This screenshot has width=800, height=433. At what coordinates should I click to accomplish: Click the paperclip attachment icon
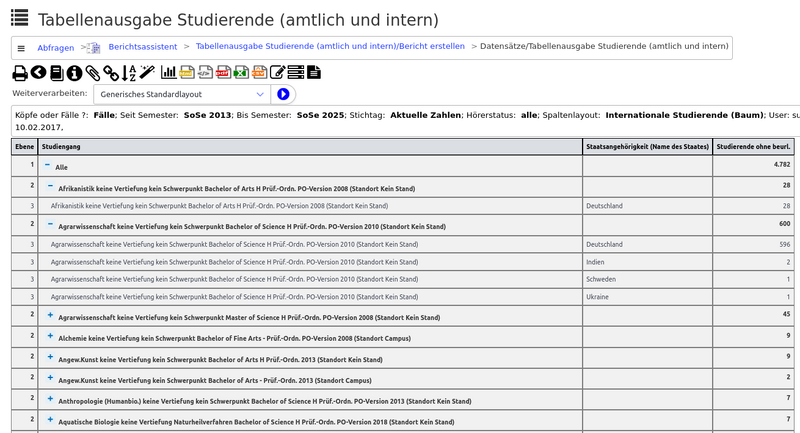[93, 72]
